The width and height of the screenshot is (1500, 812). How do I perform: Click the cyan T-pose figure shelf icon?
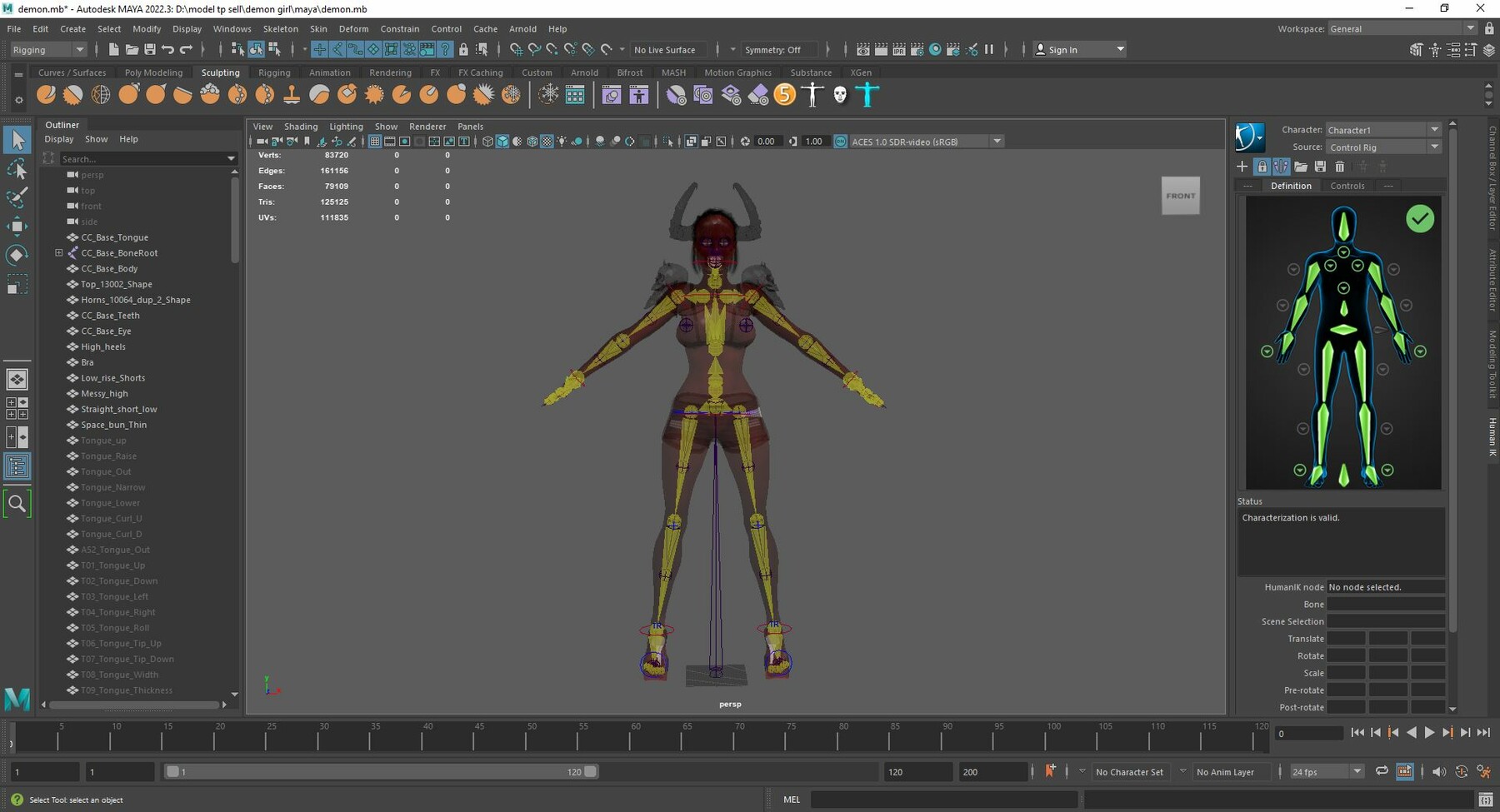pos(867,95)
